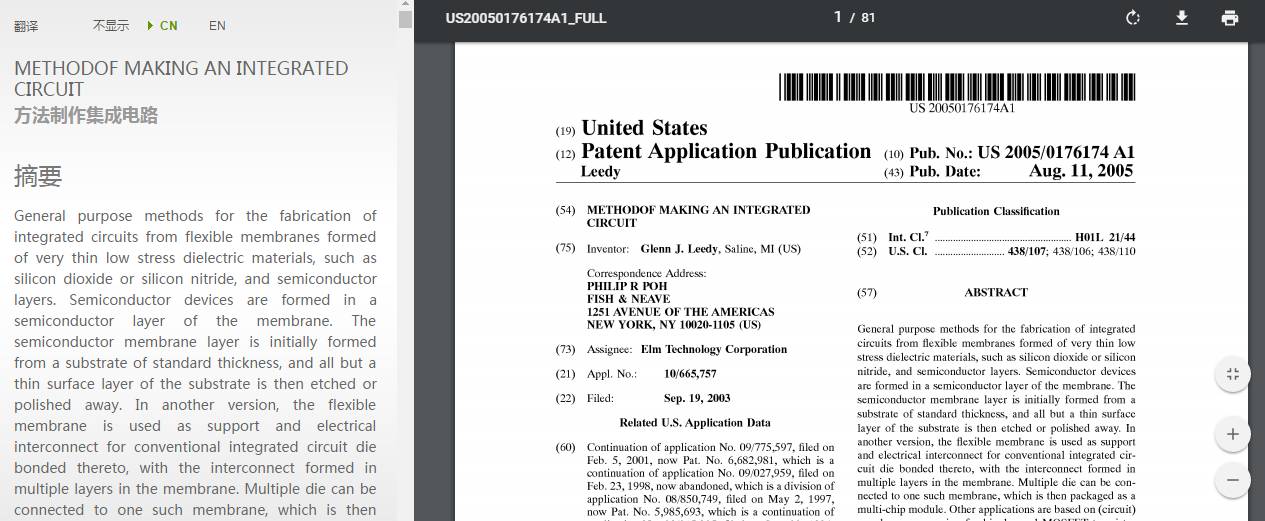Click correspondence name PHILIP R POH
This screenshot has width=1265, height=521.
(x=627, y=286)
